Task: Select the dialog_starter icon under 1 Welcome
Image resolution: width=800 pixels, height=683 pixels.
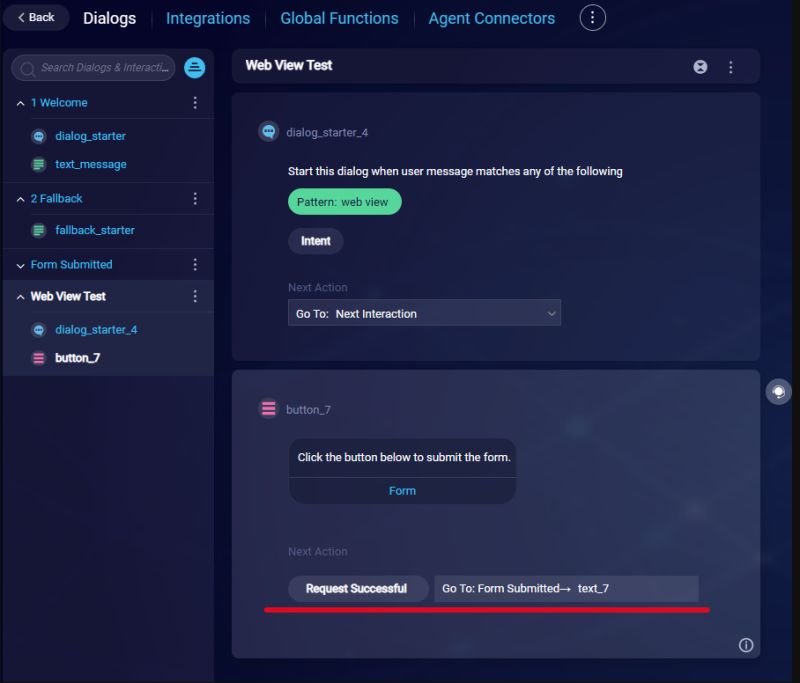Action: tap(37, 135)
